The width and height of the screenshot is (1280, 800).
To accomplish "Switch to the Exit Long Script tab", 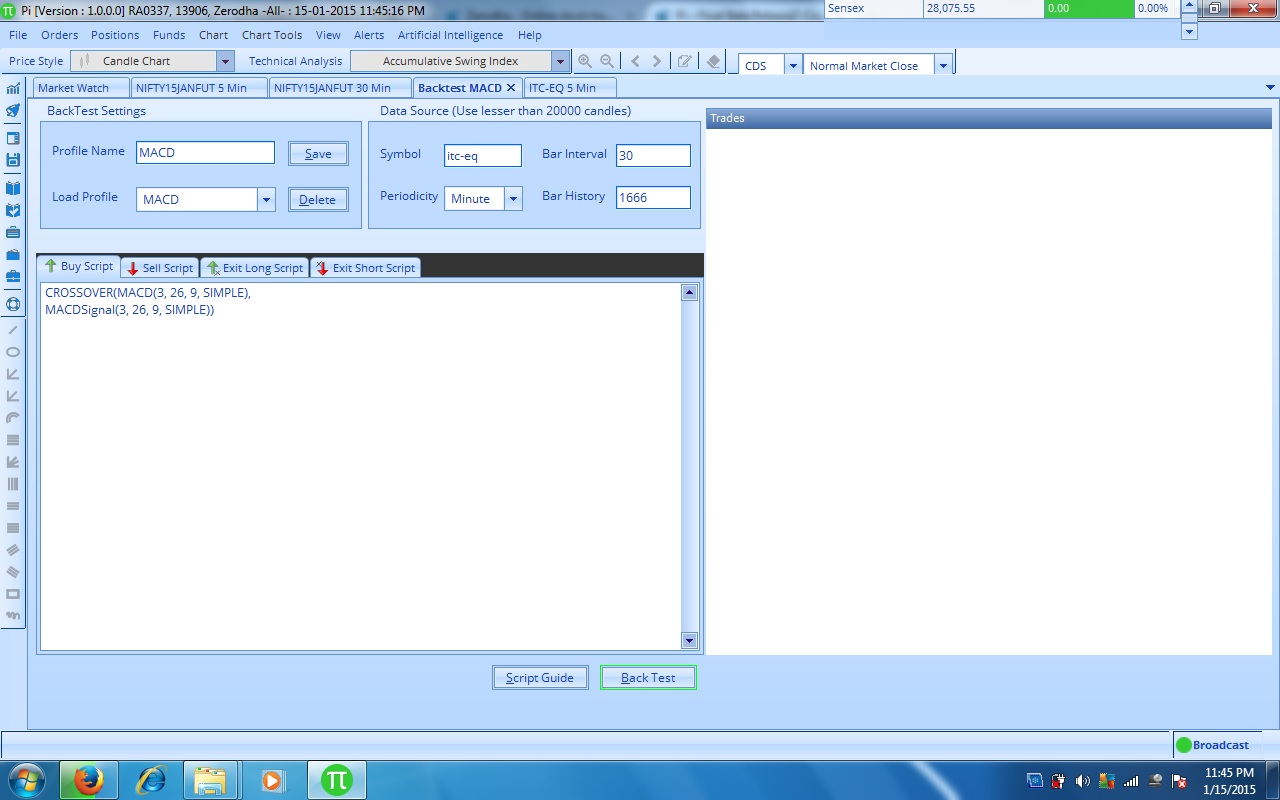I will [254, 268].
